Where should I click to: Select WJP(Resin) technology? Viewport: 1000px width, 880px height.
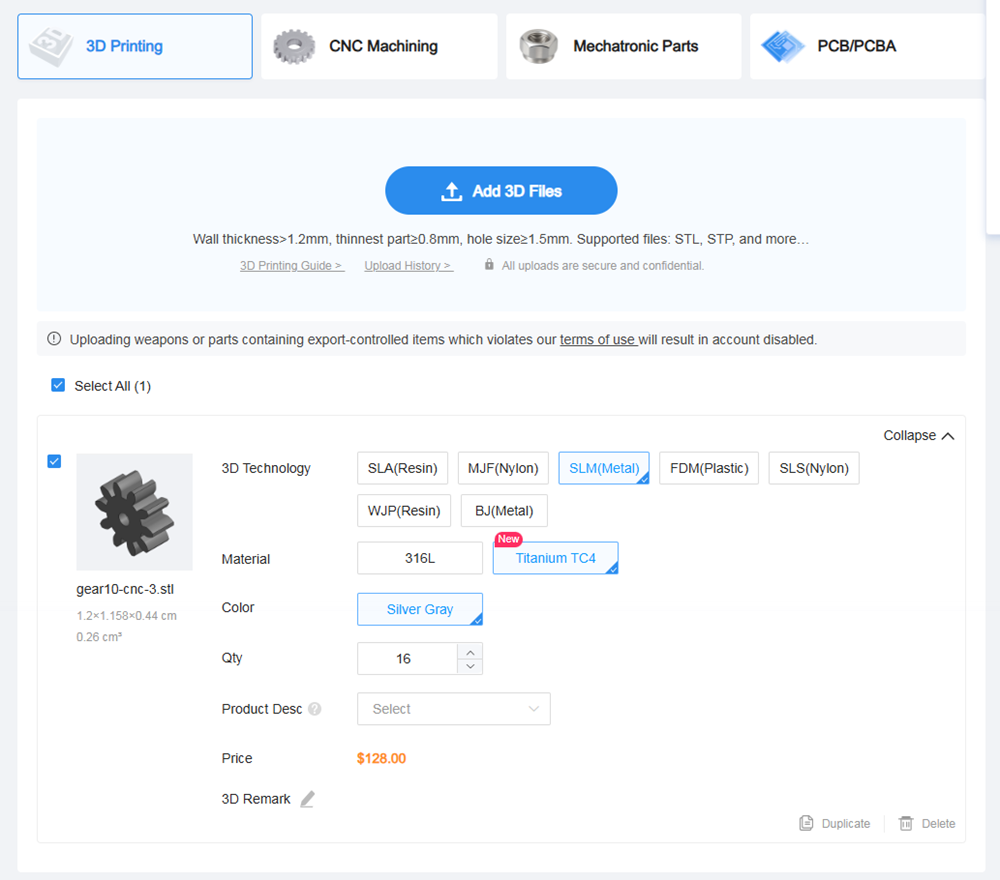point(404,511)
